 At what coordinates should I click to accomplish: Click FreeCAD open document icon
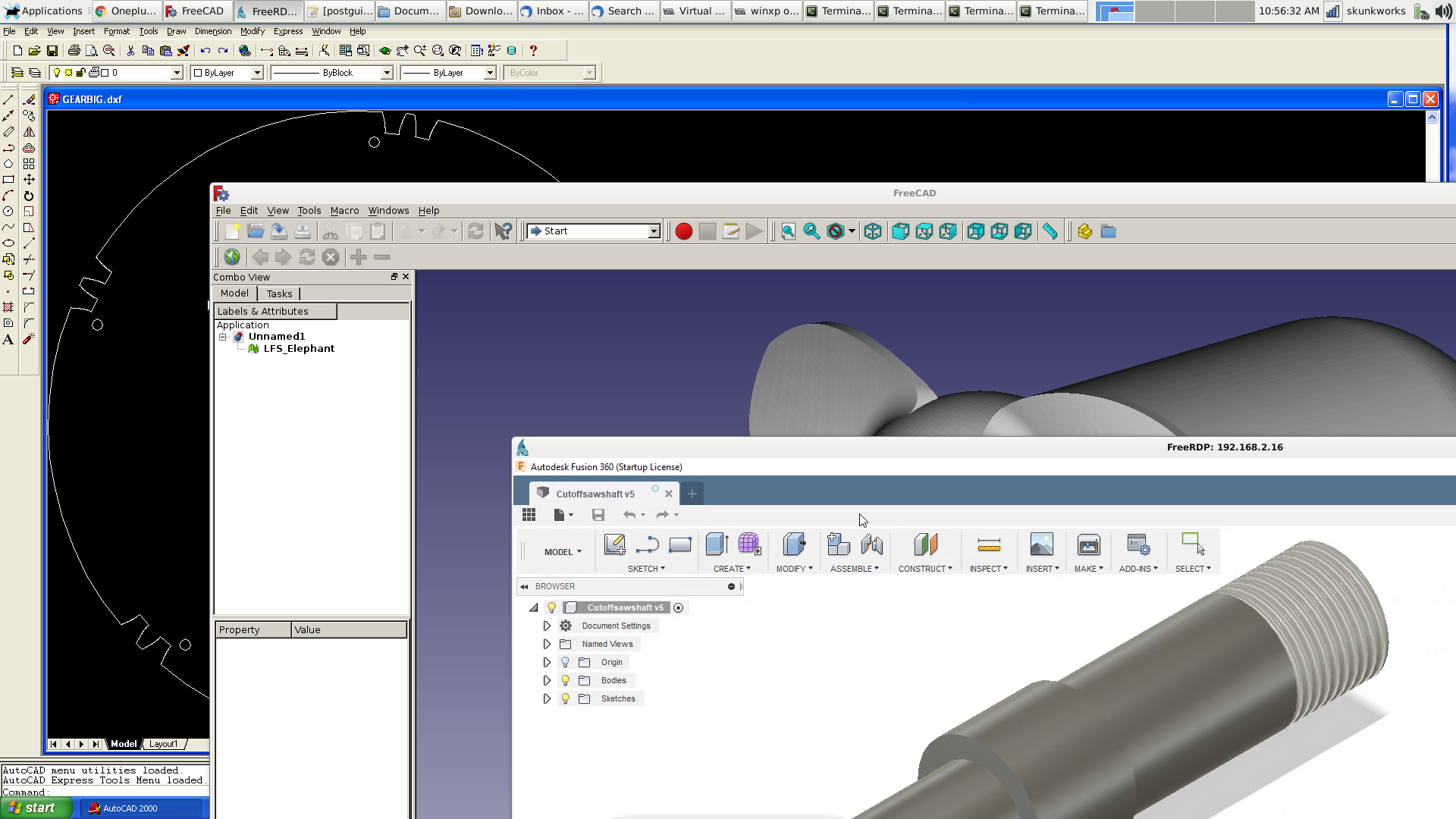(x=256, y=231)
